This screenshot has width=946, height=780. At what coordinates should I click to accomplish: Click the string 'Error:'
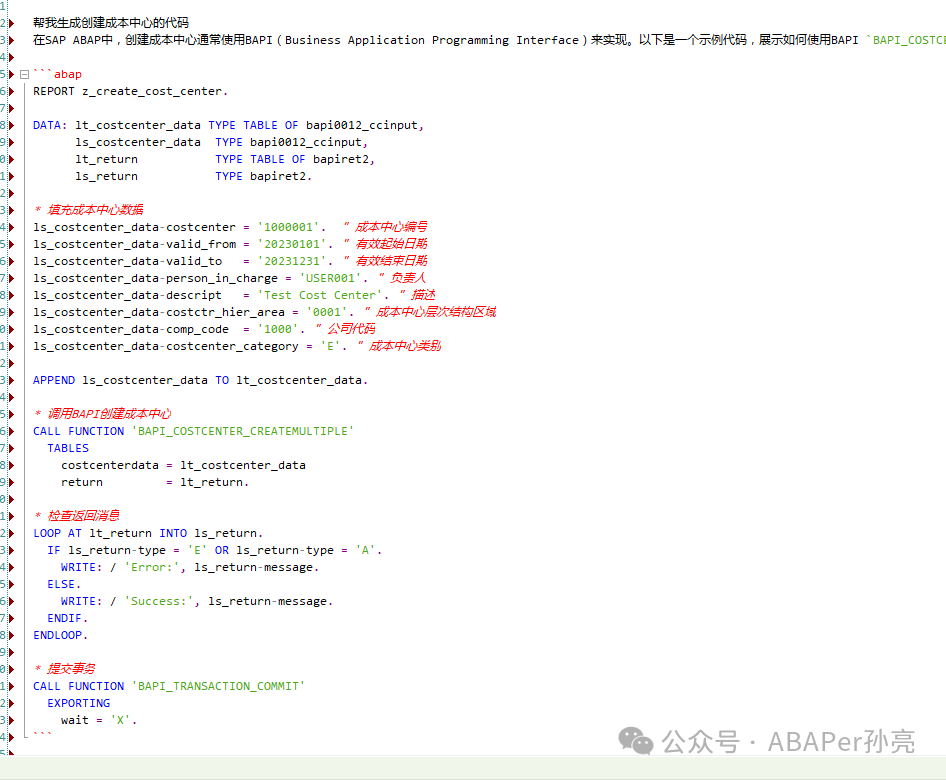pos(151,568)
